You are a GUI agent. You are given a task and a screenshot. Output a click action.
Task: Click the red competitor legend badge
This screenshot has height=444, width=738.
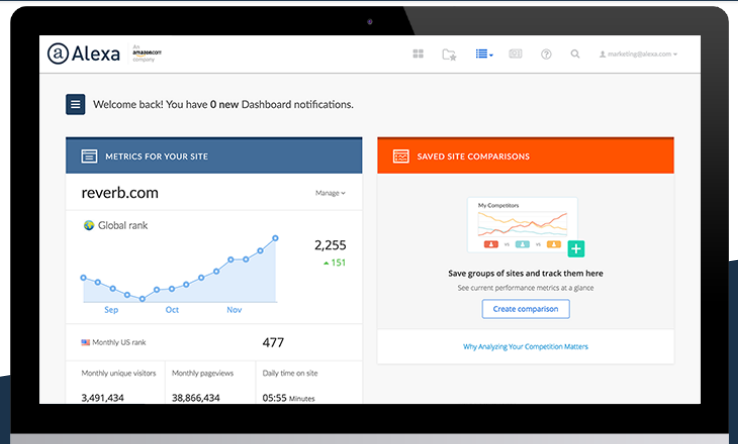pyautogui.click(x=491, y=244)
